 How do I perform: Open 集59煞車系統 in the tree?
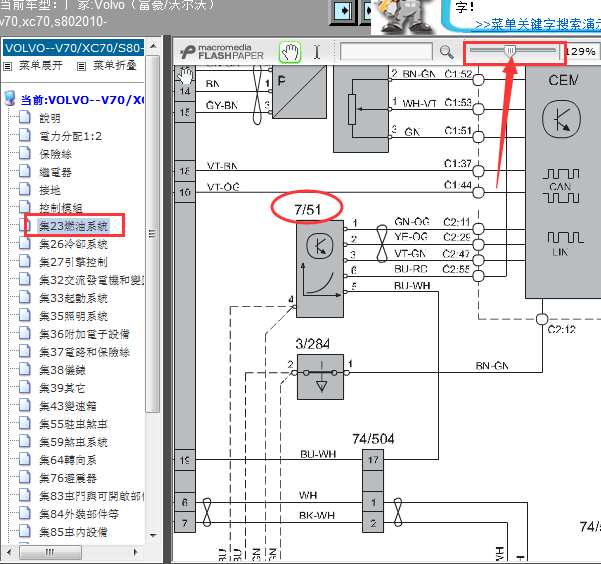click(74, 442)
